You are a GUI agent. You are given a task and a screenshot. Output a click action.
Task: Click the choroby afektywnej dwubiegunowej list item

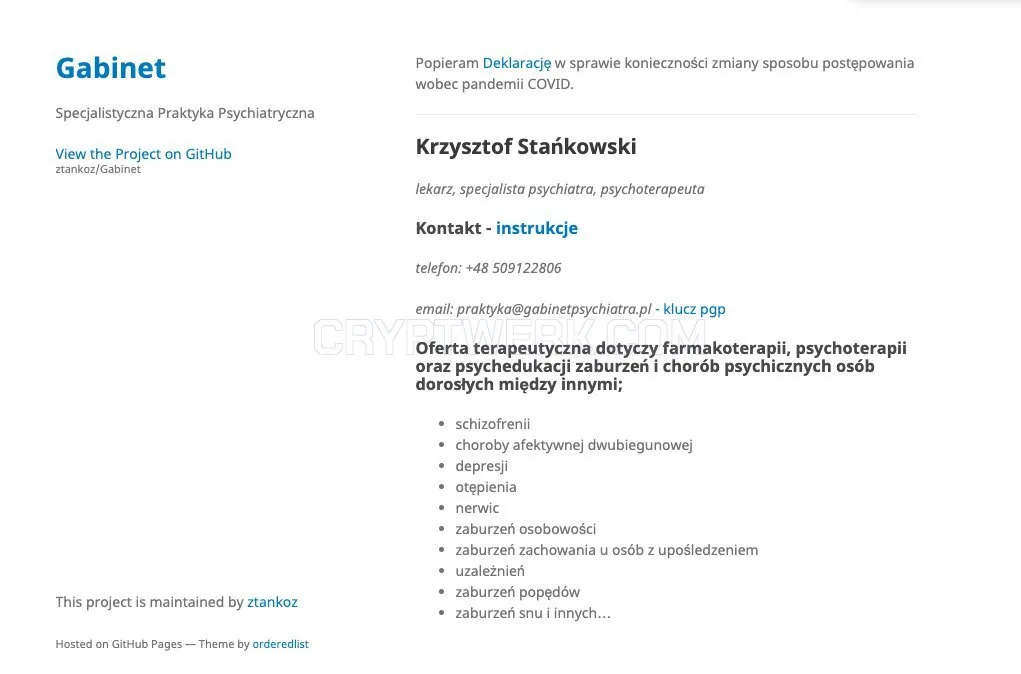coord(574,445)
